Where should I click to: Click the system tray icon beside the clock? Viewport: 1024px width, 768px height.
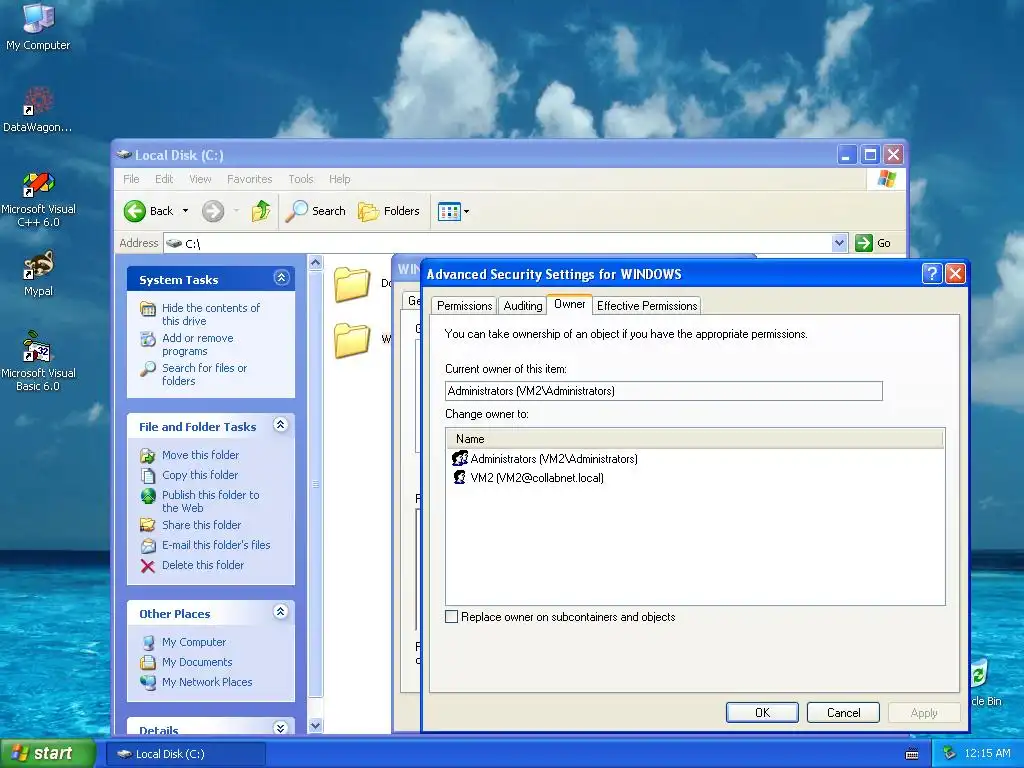[x=950, y=754]
